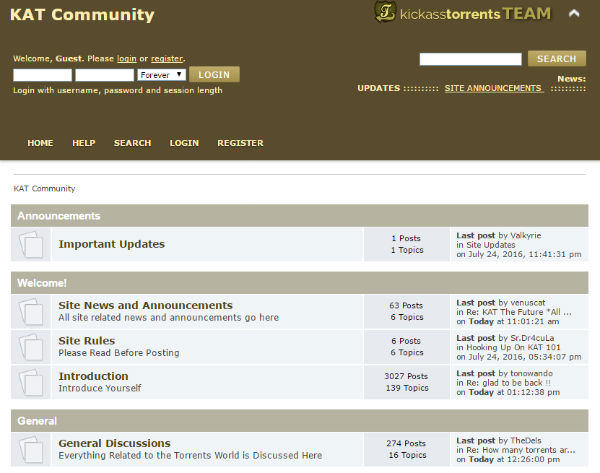Image resolution: width=600 pixels, height=473 pixels.
Task: Click the Site News and Announcements board icon
Action: (x=31, y=312)
